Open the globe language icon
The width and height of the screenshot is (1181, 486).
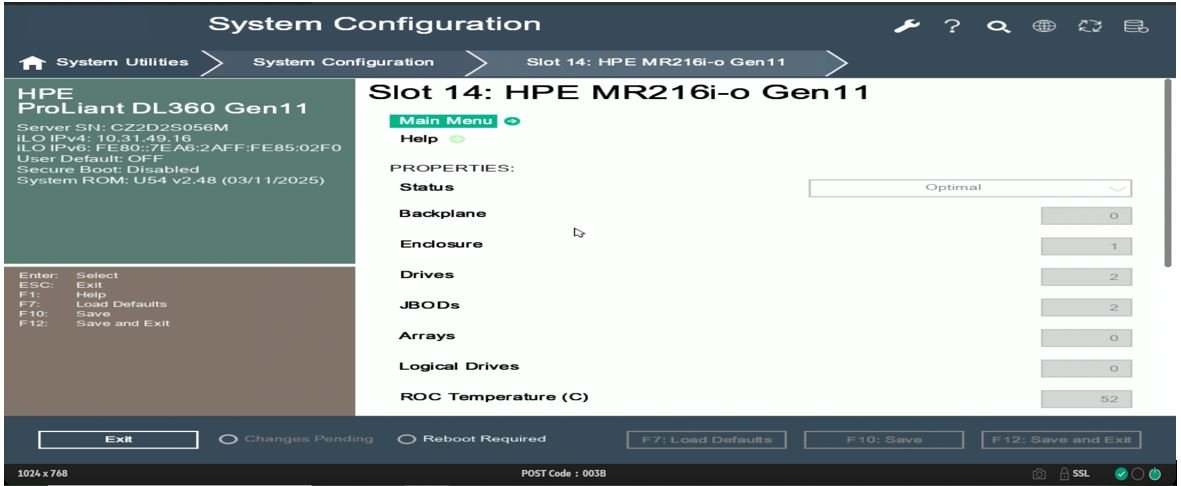pyautogui.click(x=1044, y=26)
